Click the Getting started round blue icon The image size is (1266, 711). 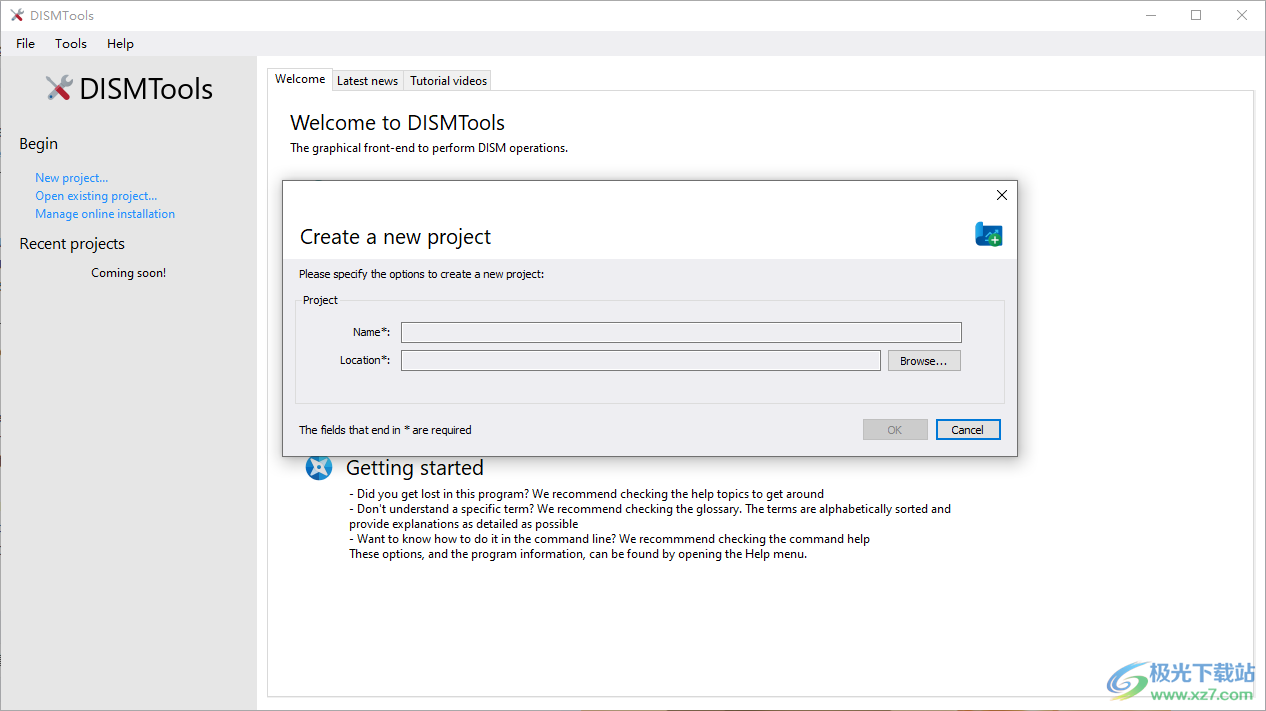point(318,467)
